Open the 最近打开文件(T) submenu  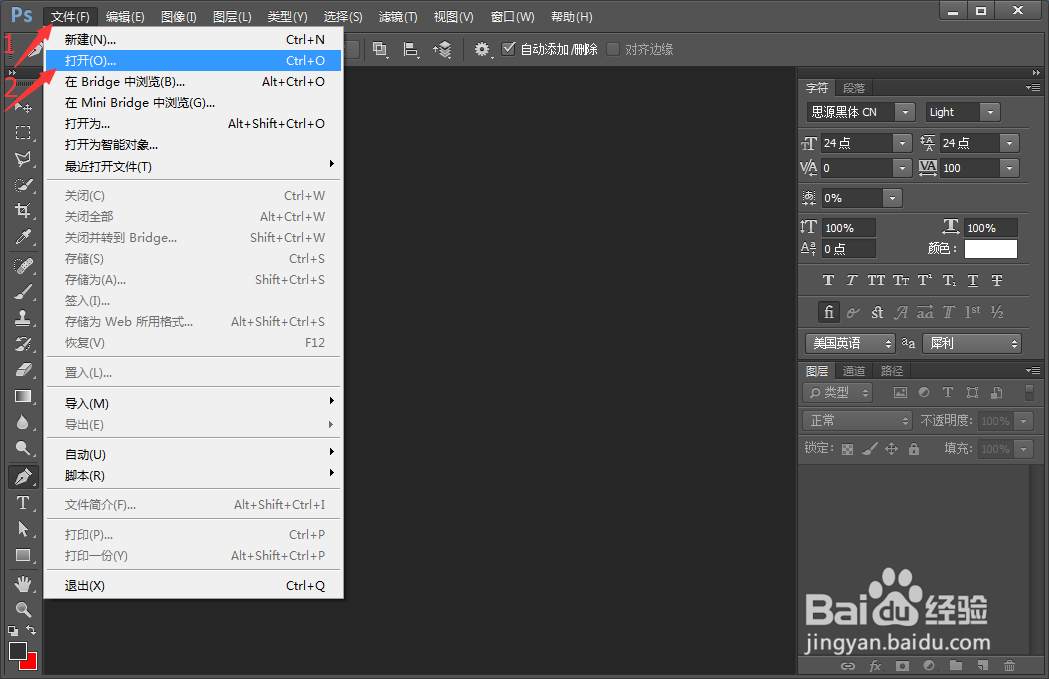click(x=193, y=166)
